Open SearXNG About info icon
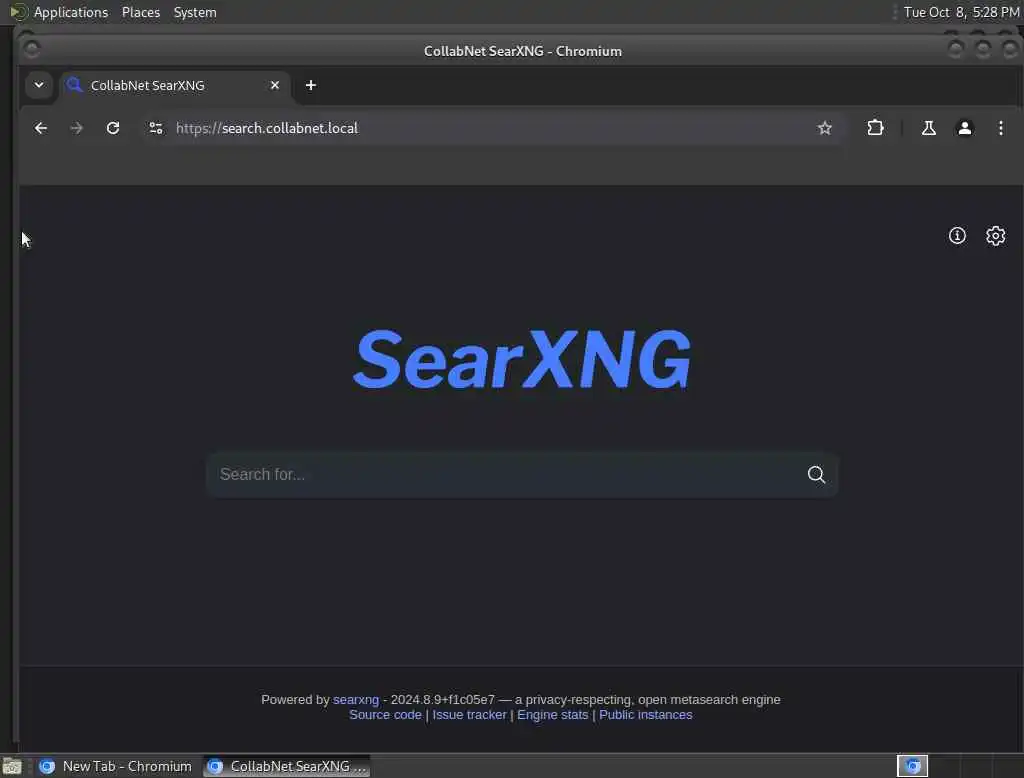 click(957, 235)
